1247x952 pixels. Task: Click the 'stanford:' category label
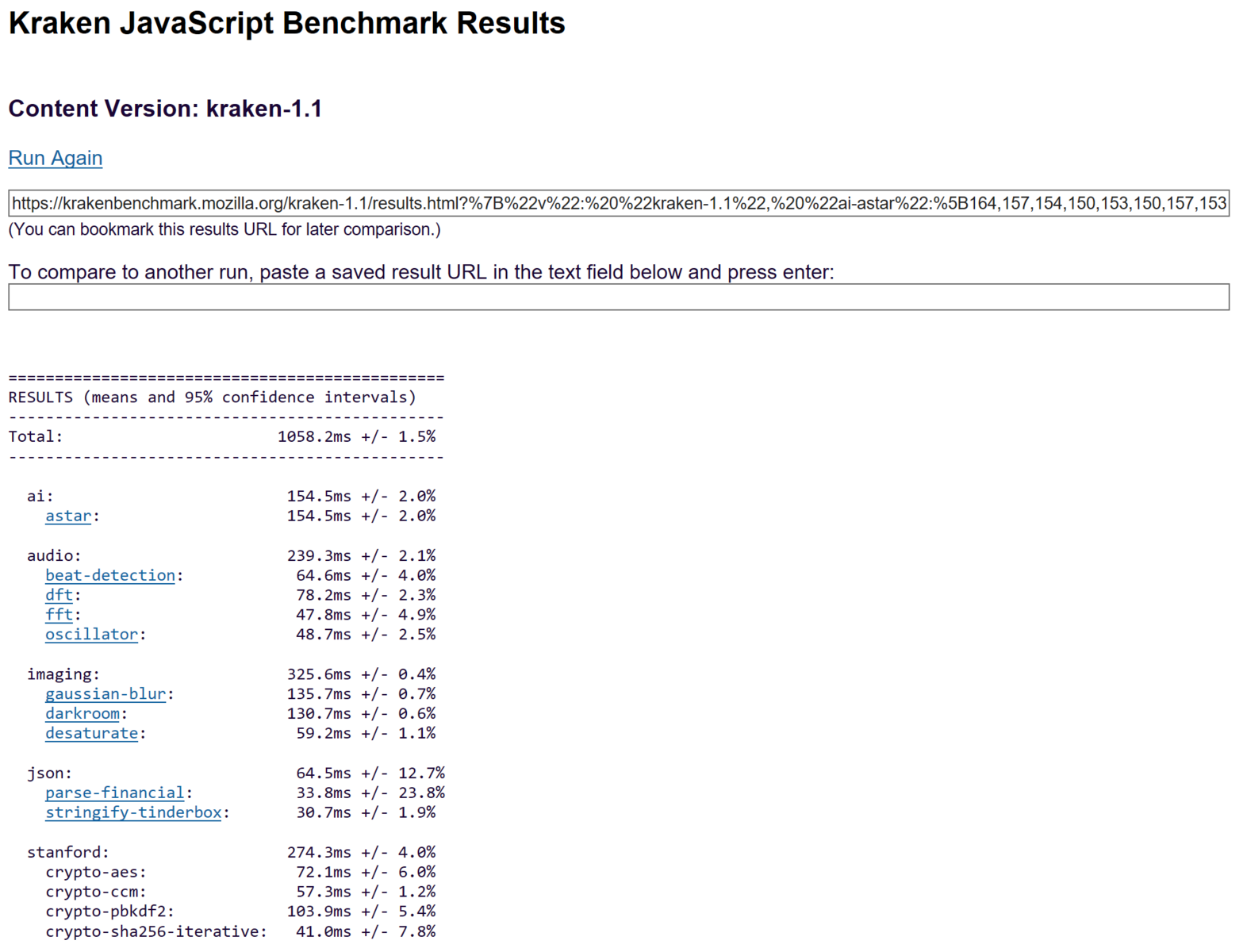(68, 852)
